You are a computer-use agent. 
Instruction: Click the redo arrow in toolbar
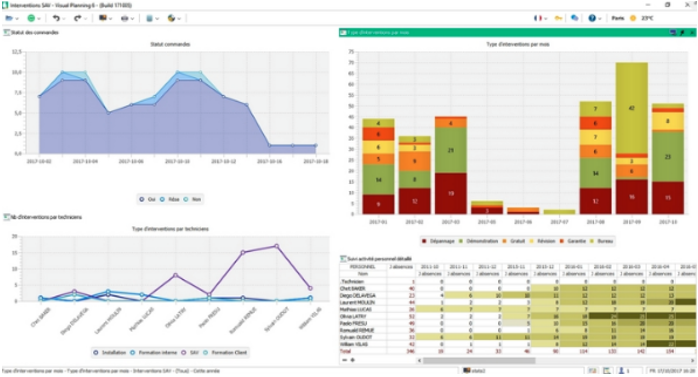point(77,18)
